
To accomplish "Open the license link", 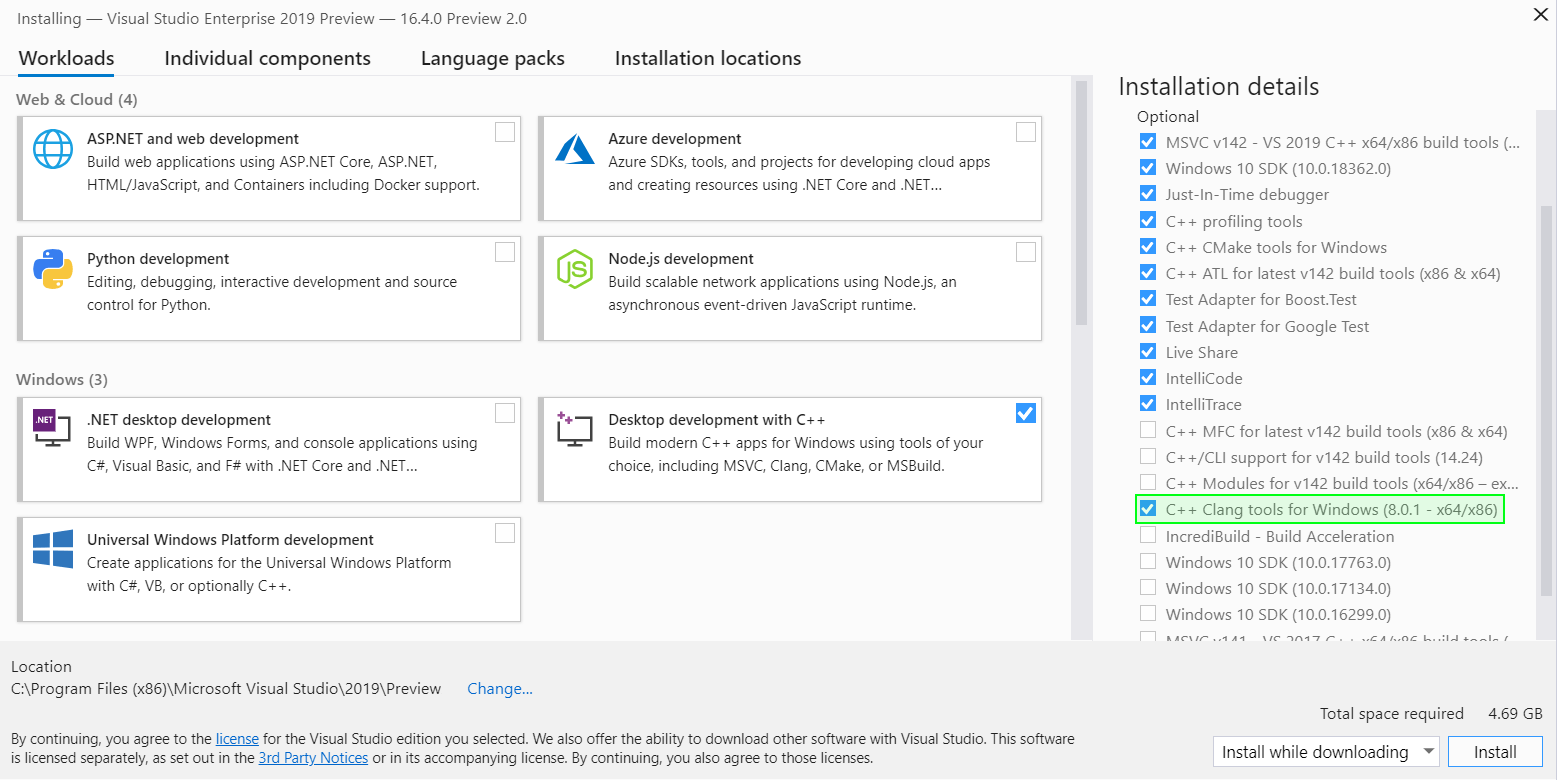I will click(x=237, y=739).
